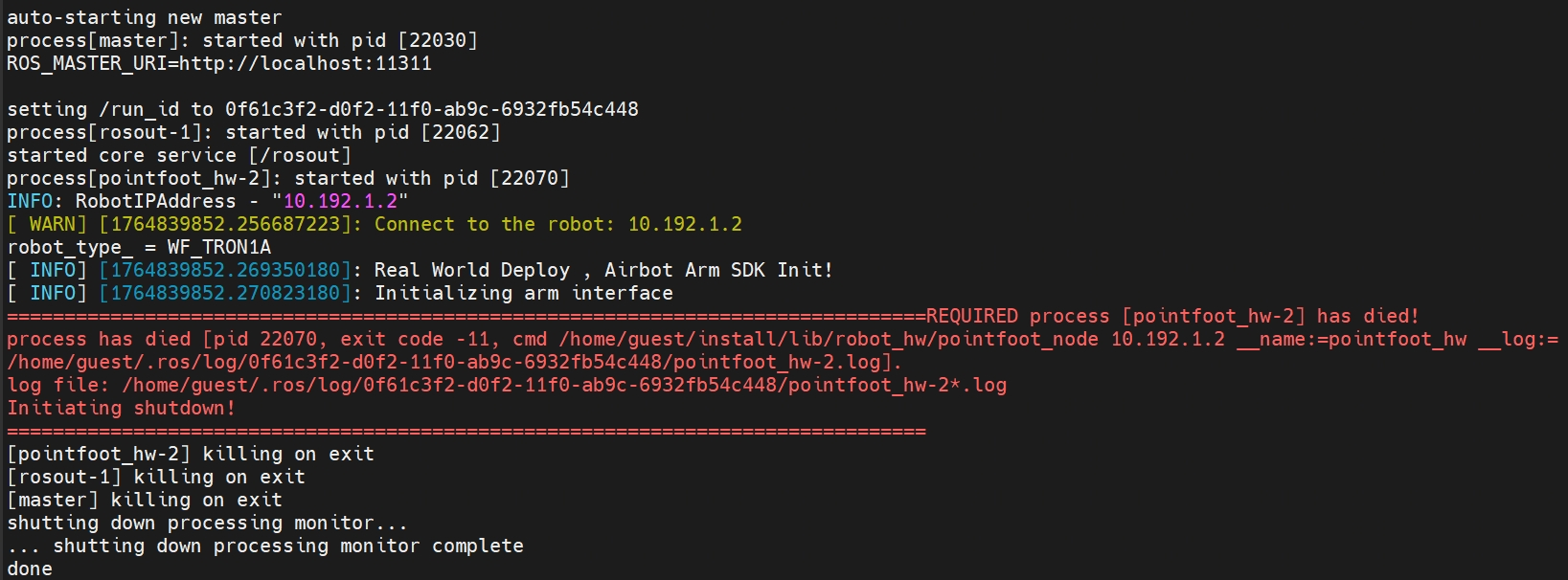Click the 'Airbot Arm SDK Init!' message

[x=718, y=270]
